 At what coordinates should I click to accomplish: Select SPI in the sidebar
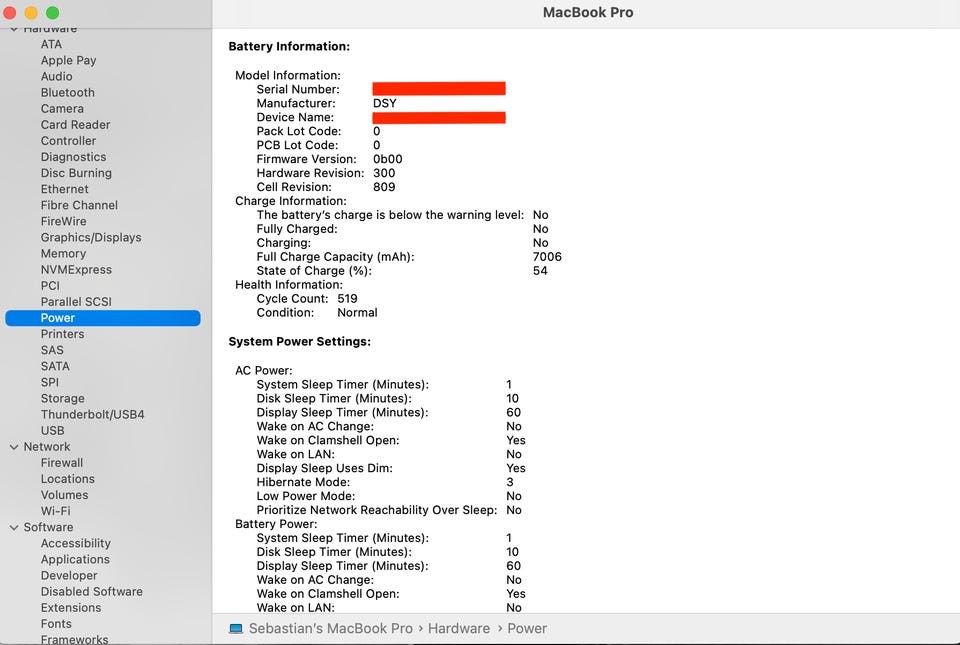pyautogui.click(x=50, y=382)
